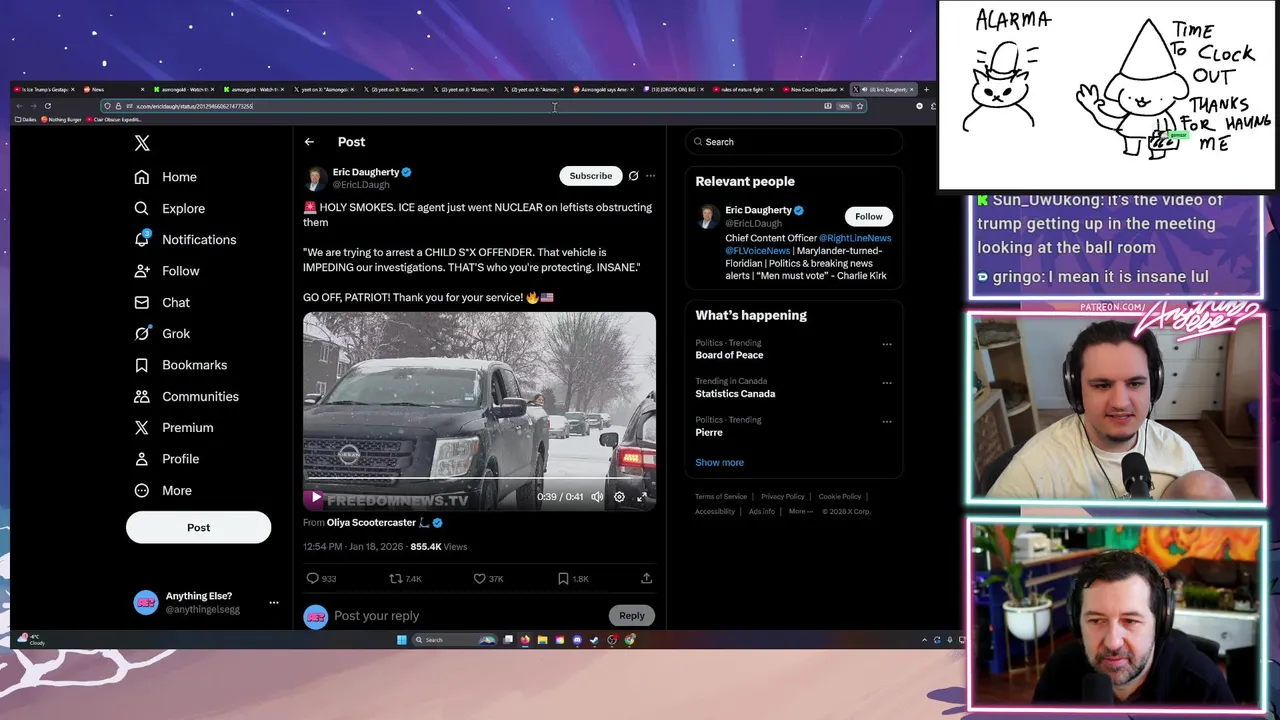Image resolution: width=1280 pixels, height=720 pixels.
Task: Open Profile in the sidebar
Action: point(167,459)
